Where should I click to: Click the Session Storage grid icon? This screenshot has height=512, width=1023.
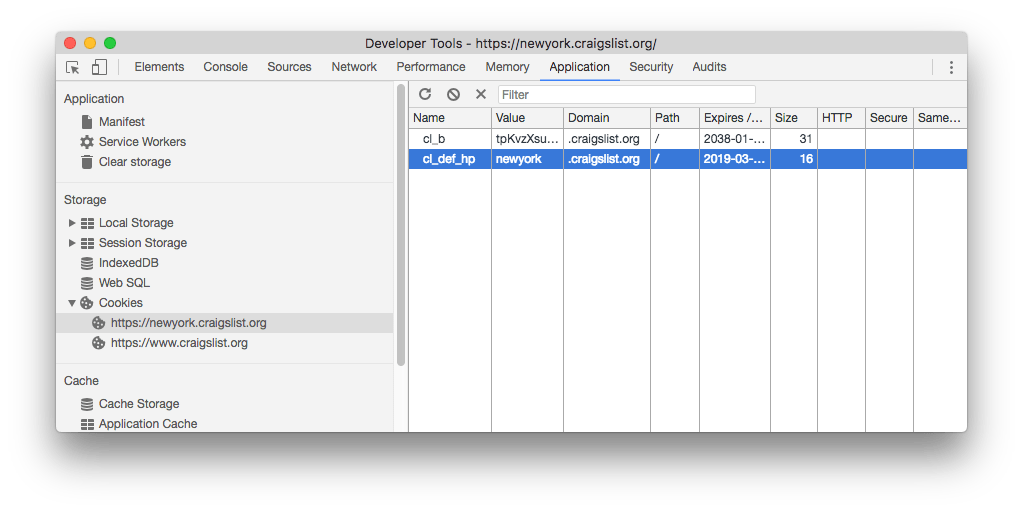point(87,243)
